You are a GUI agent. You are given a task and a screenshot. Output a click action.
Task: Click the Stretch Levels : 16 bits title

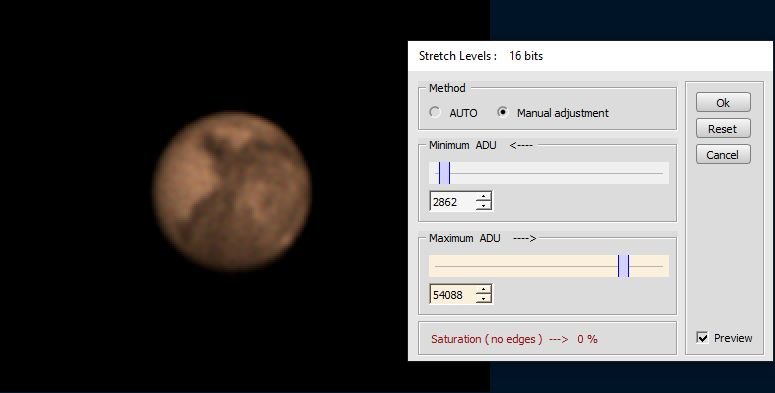[x=481, y=56]
